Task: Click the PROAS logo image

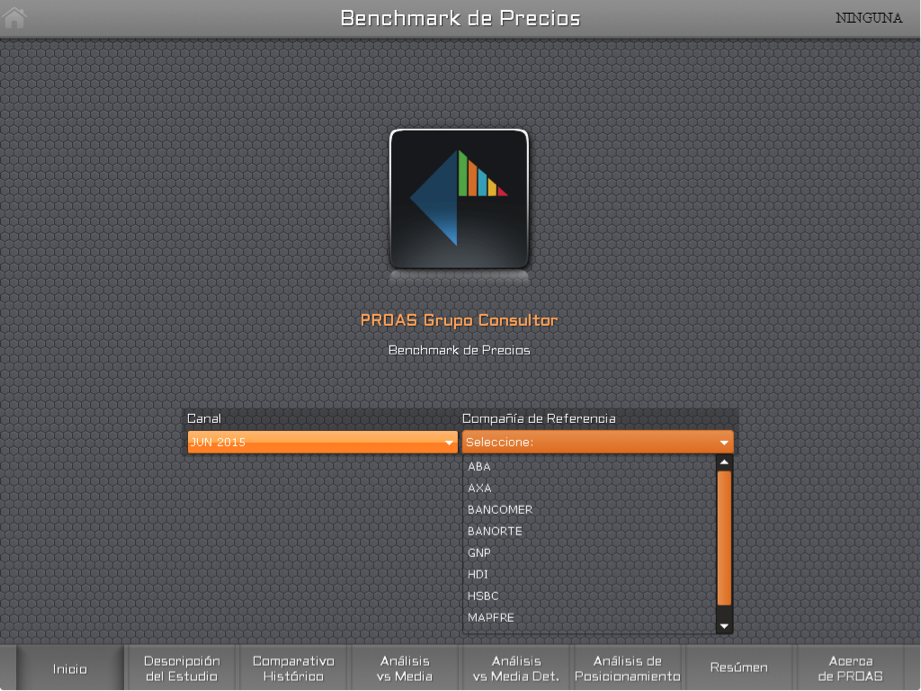Action: click(x=459, y=200)
